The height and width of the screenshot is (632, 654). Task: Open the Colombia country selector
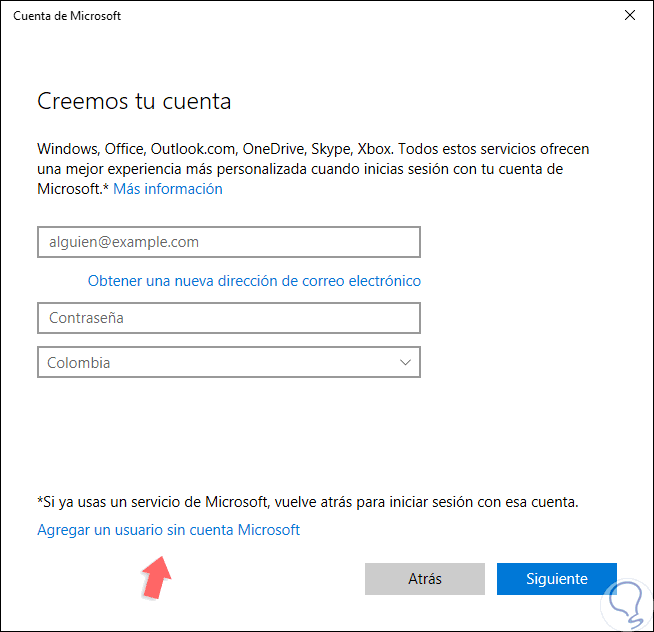click(x=228, y=362)
